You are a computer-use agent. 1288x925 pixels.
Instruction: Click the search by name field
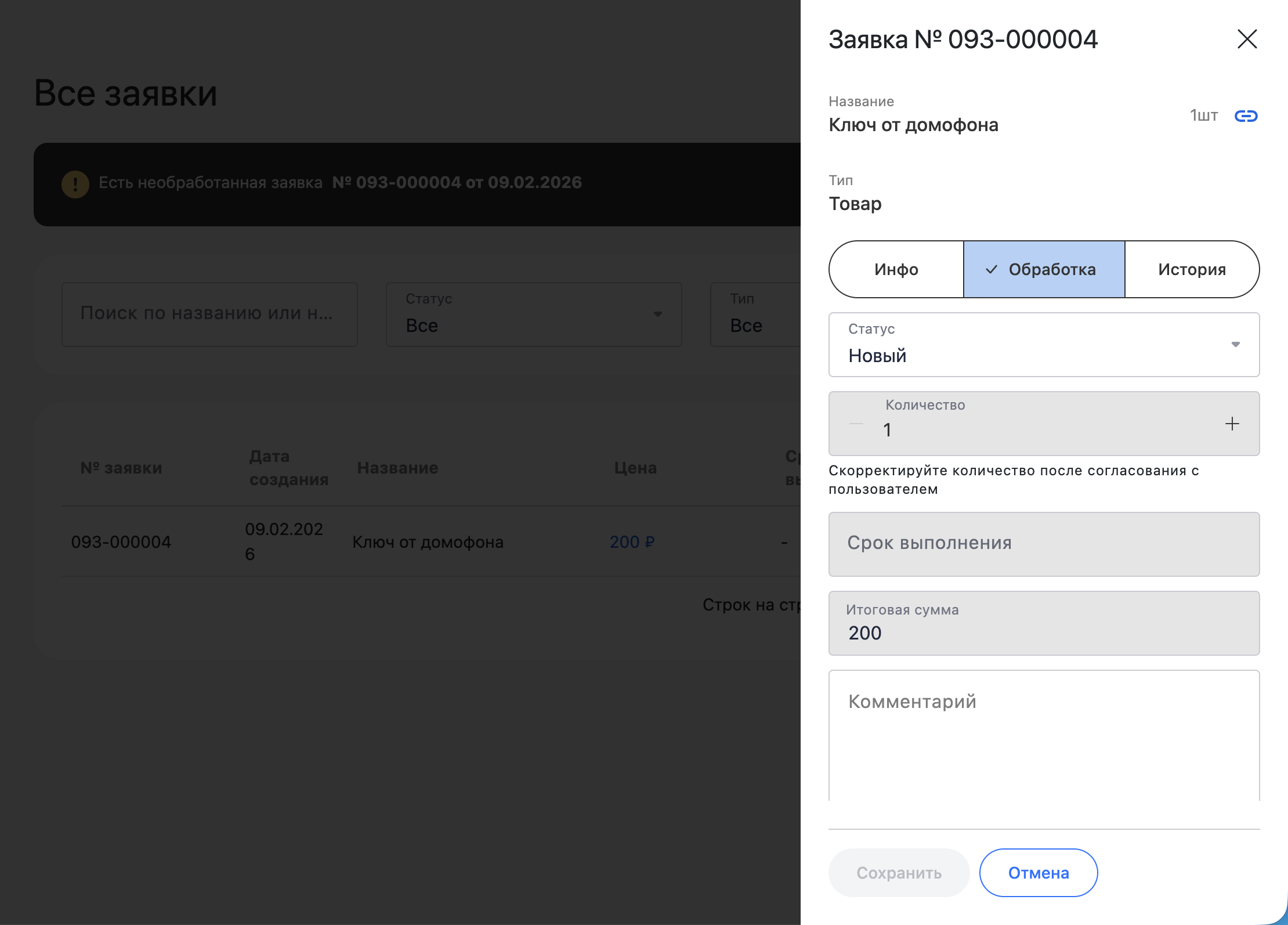pos(209,314)
